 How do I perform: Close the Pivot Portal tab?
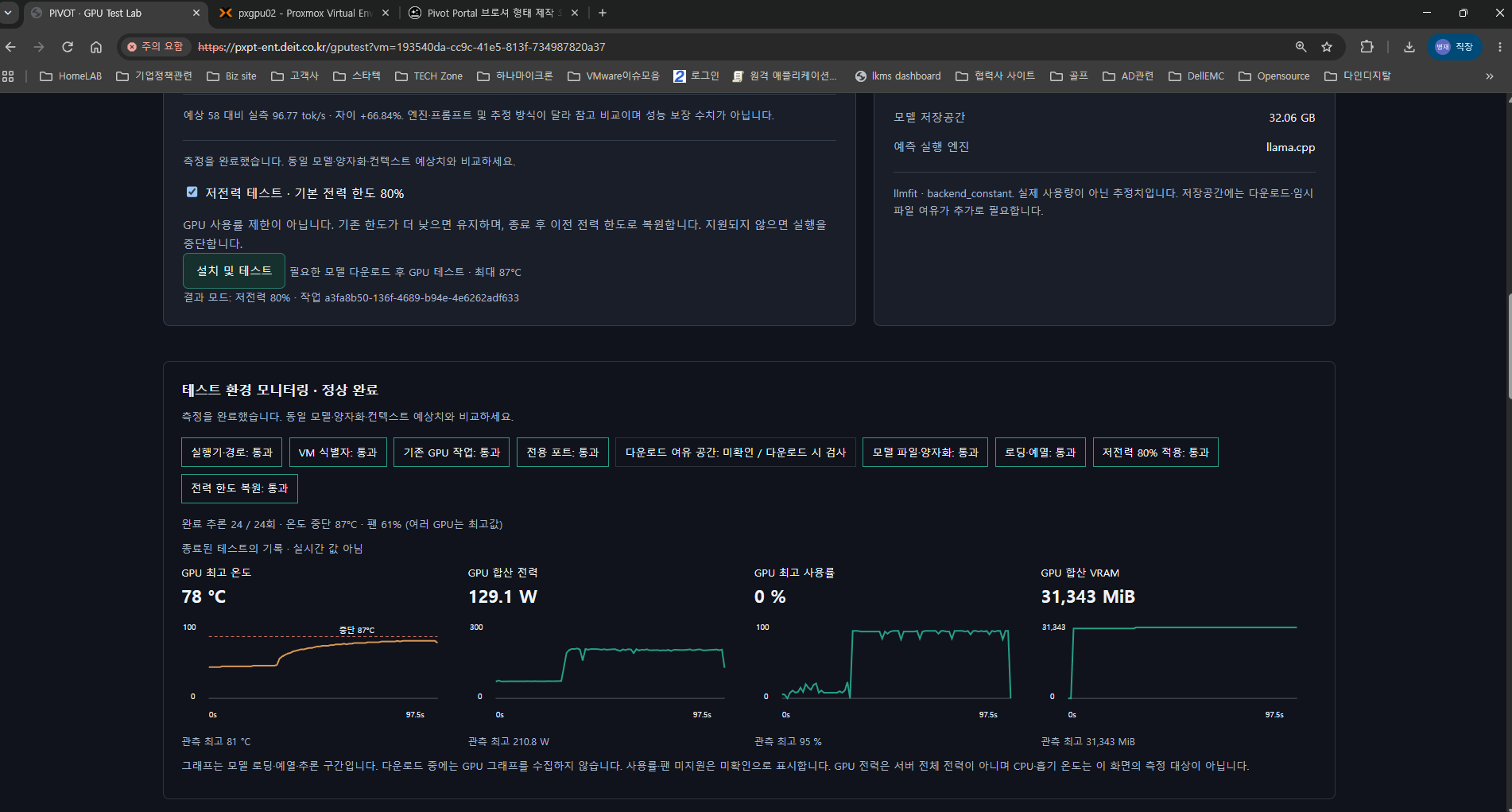click(x=575, y=13)
